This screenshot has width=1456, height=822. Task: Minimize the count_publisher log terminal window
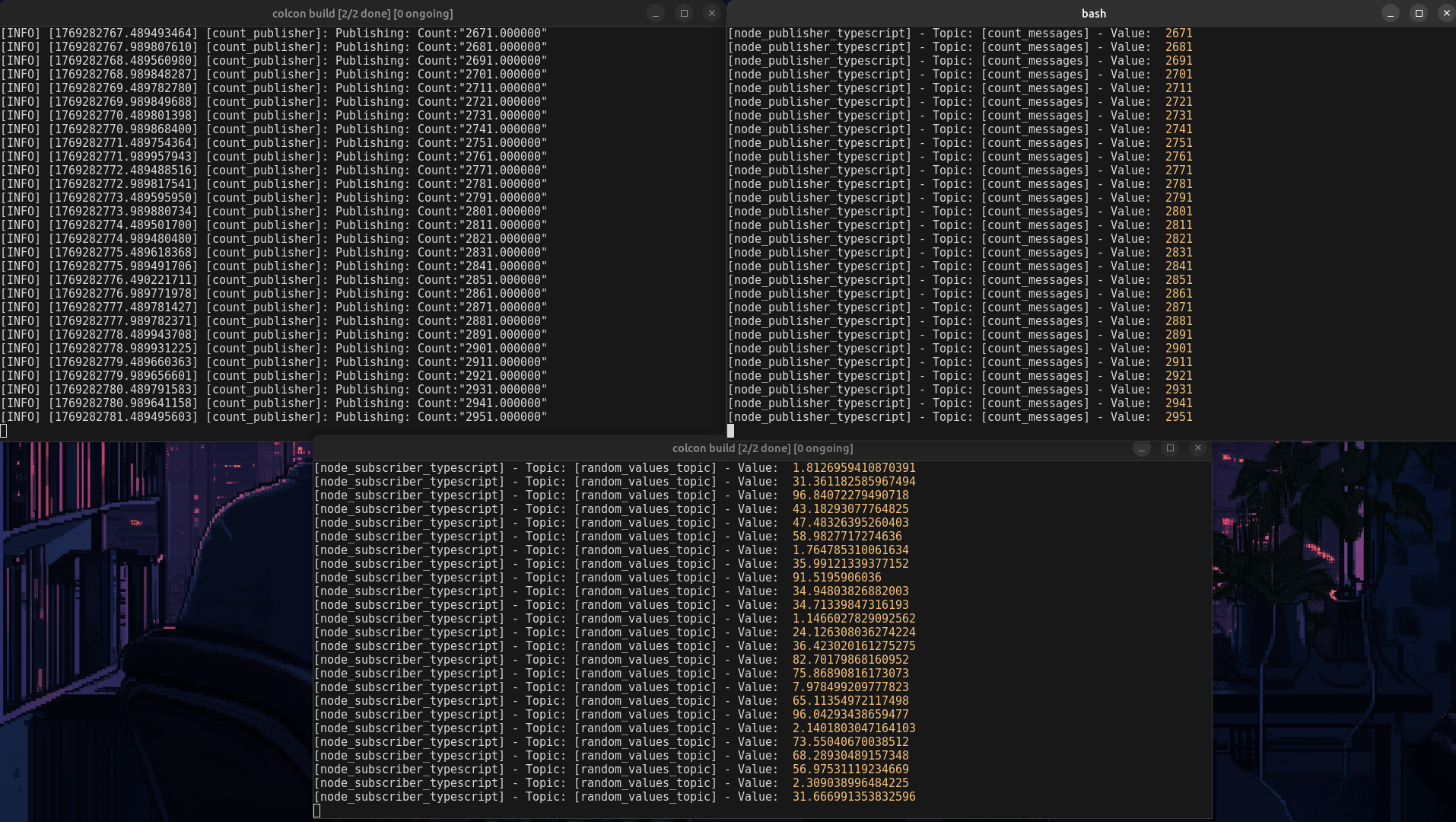(656, 13)
